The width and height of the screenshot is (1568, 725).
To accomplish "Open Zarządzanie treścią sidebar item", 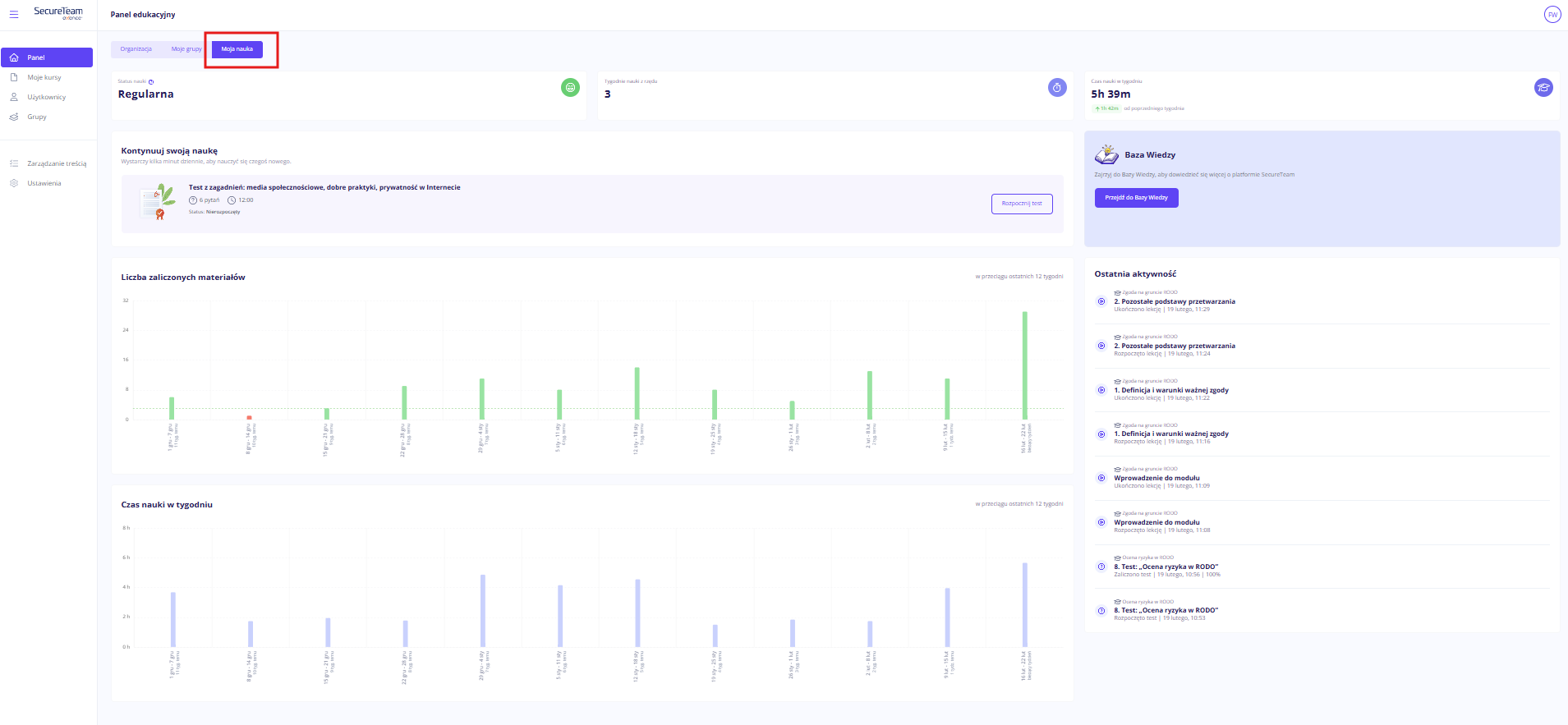I will pos(56,163).
